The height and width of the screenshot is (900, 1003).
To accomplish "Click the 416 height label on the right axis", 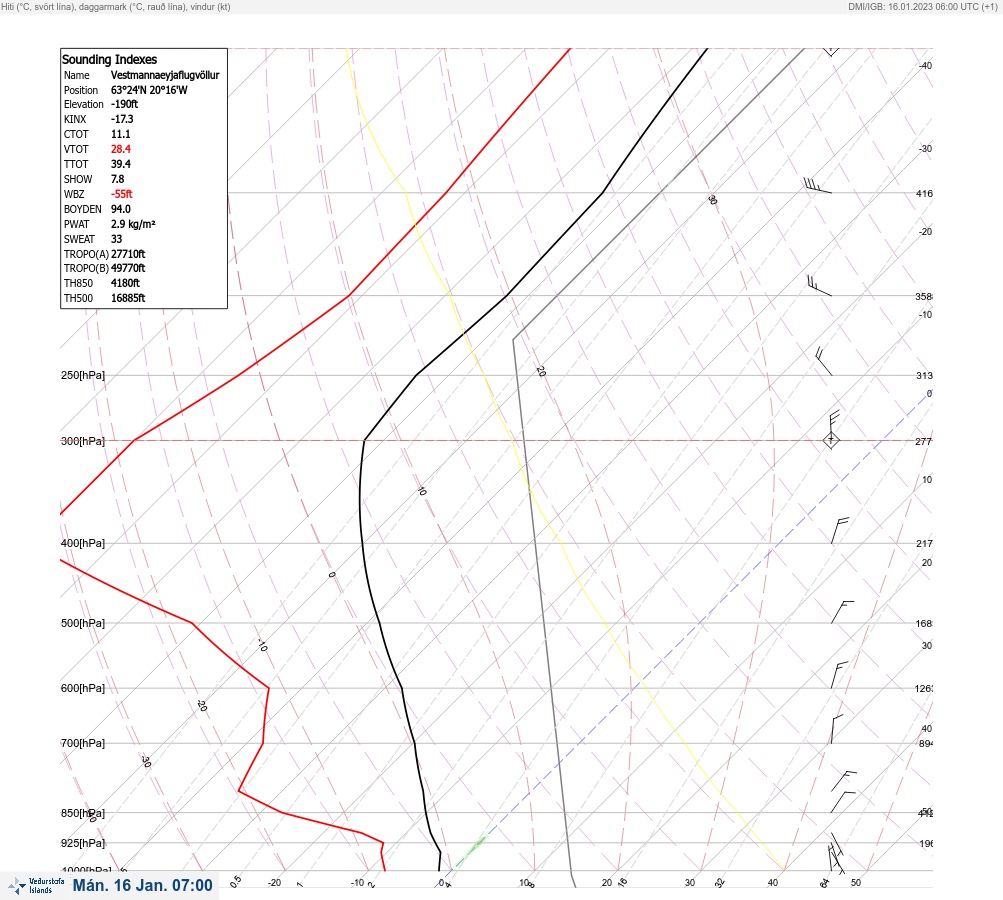I will [x=924, y=193].
